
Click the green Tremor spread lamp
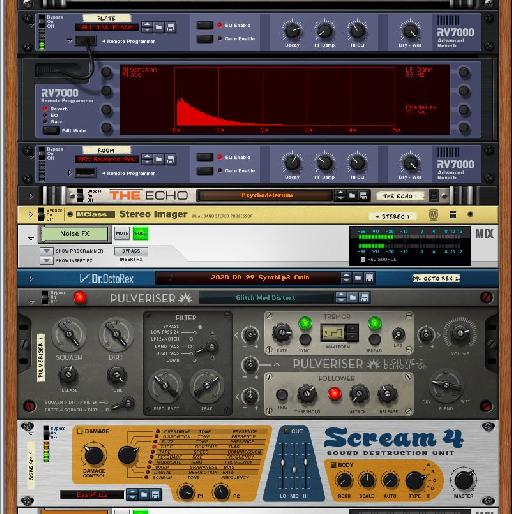click(x=374, y=323)
